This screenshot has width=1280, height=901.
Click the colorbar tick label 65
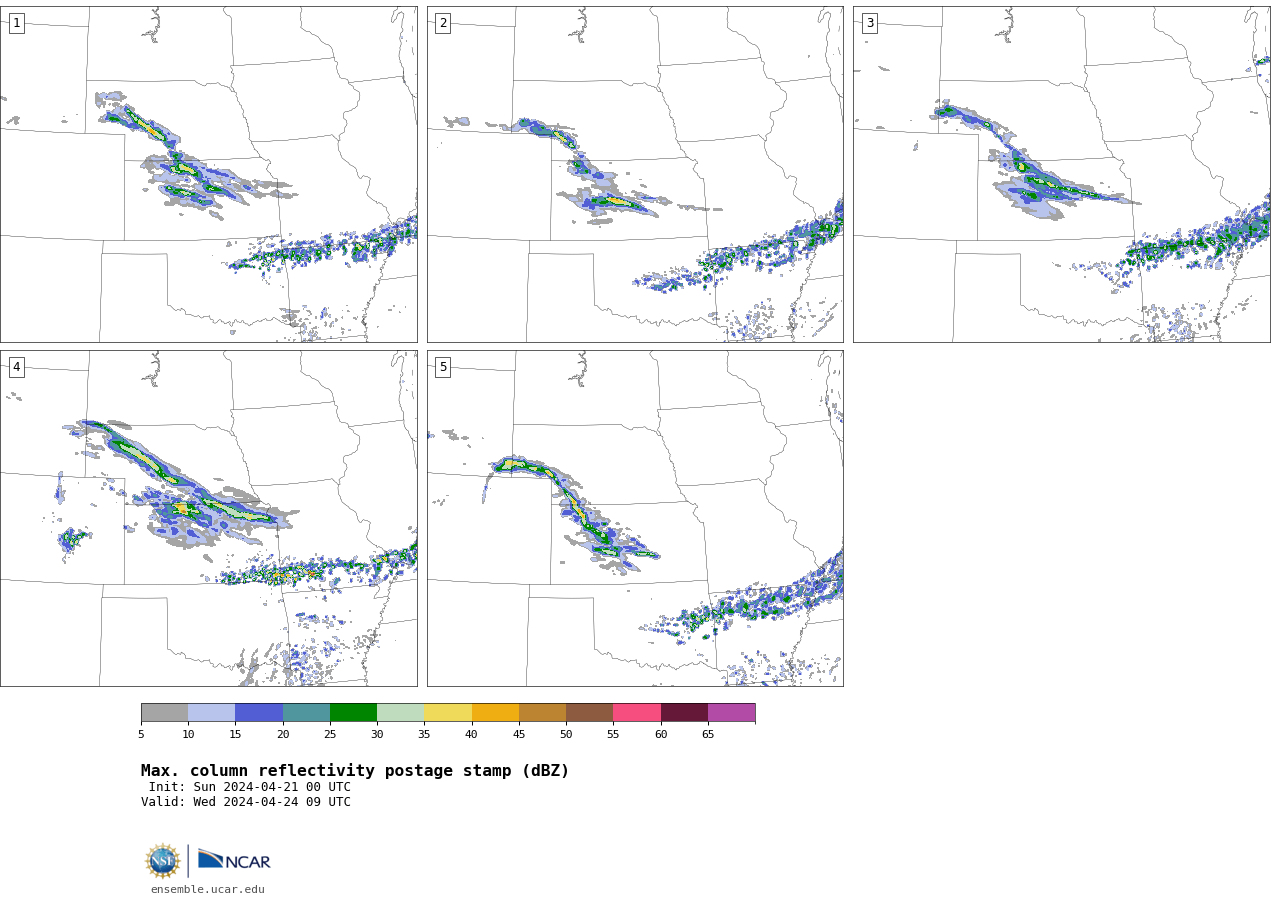[708, 735]
